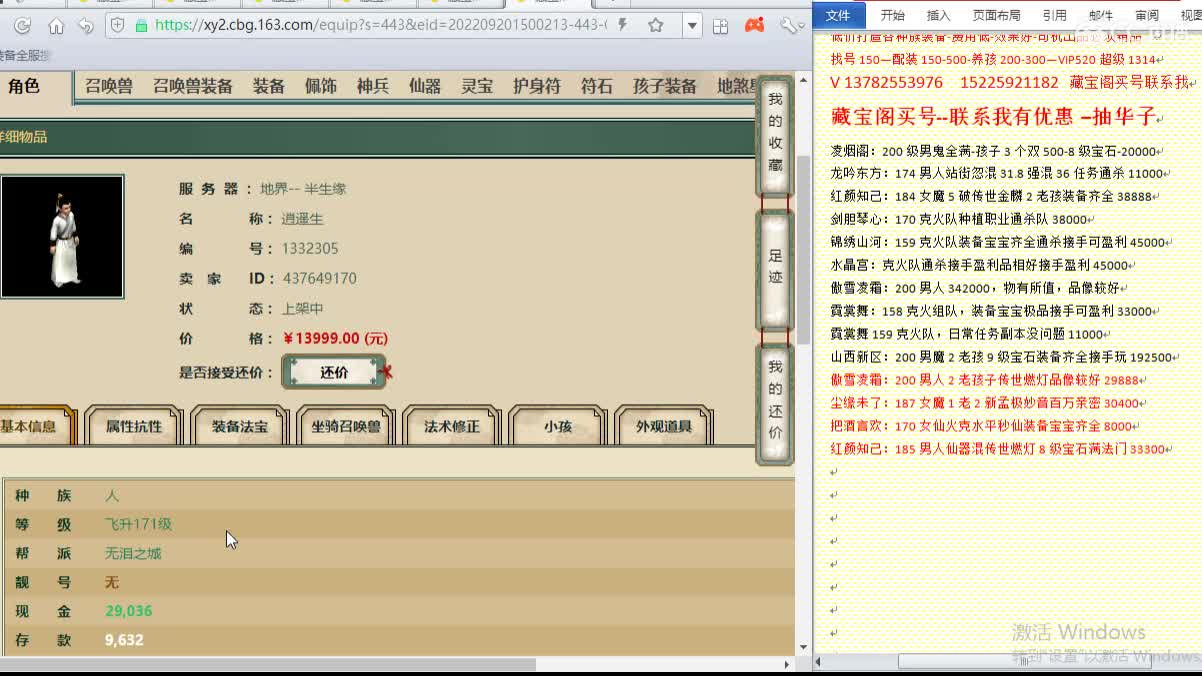Screen dimensions: 1202x676
Task: Select the 小孩 tab
Action: [557, 426]
